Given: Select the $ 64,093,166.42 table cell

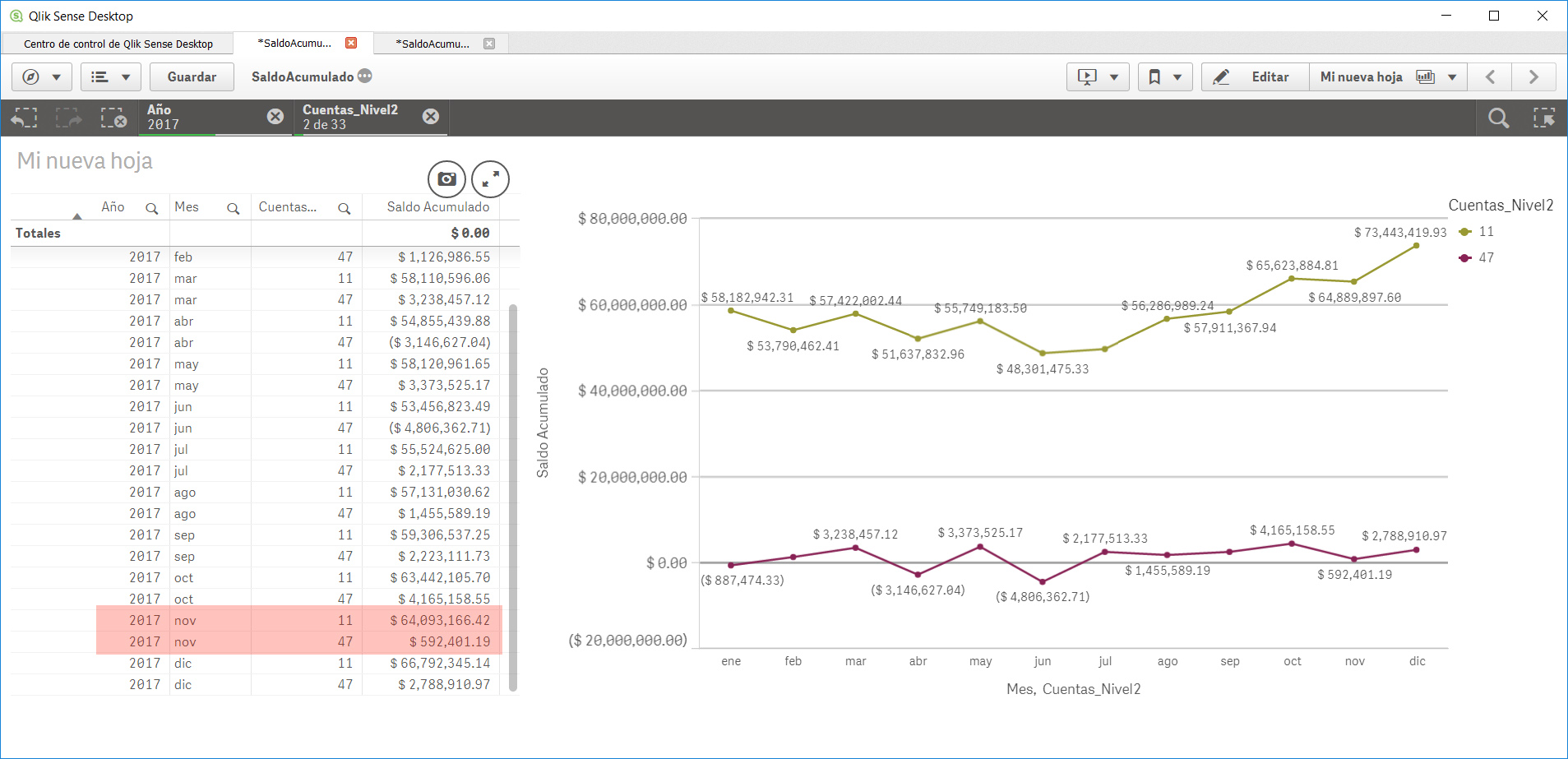Looking at the screenshot, I should [x=440, y=620].
